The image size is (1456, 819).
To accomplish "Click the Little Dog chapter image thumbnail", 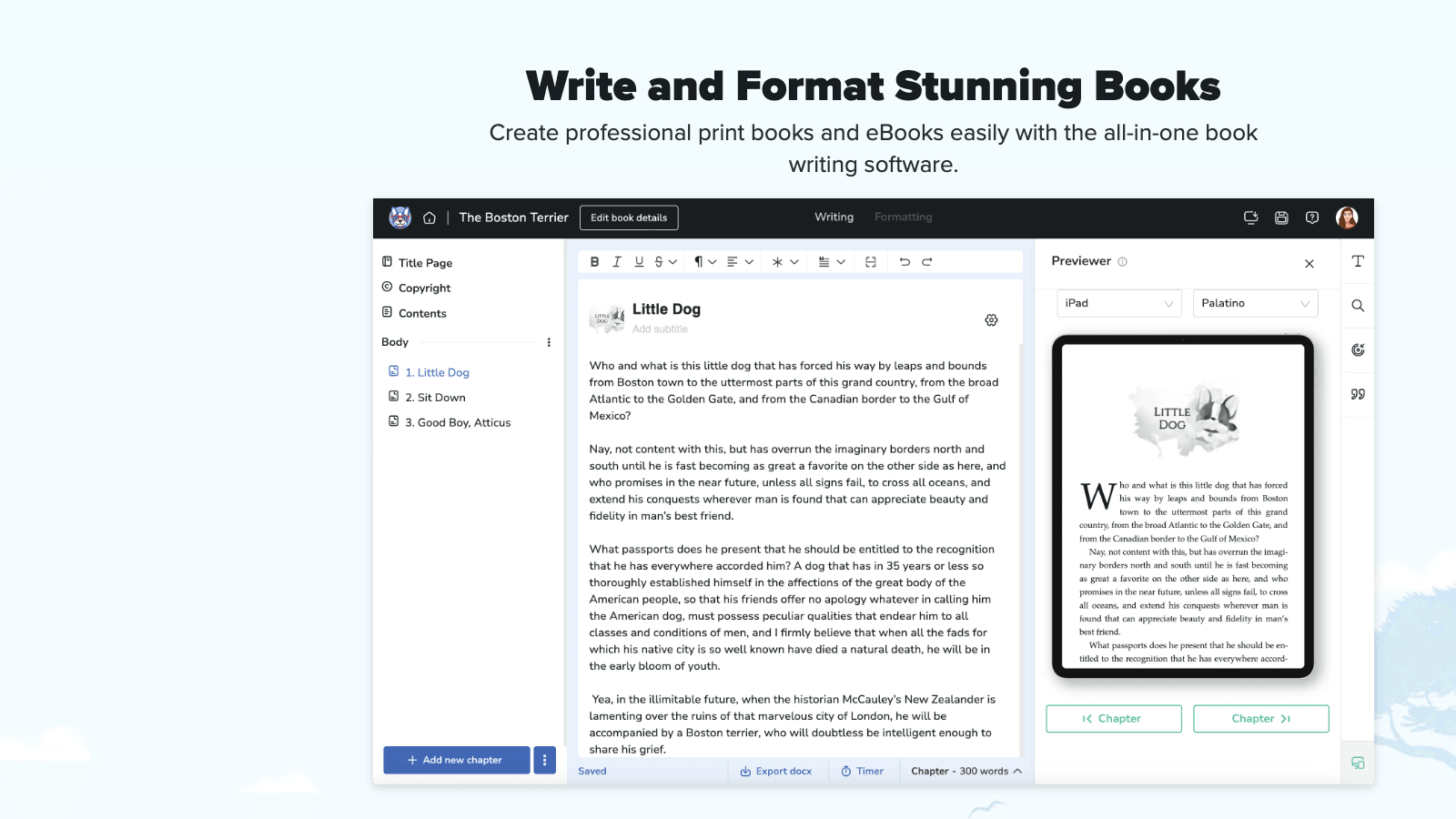I will pyautogui.click(x=607, y=318).
